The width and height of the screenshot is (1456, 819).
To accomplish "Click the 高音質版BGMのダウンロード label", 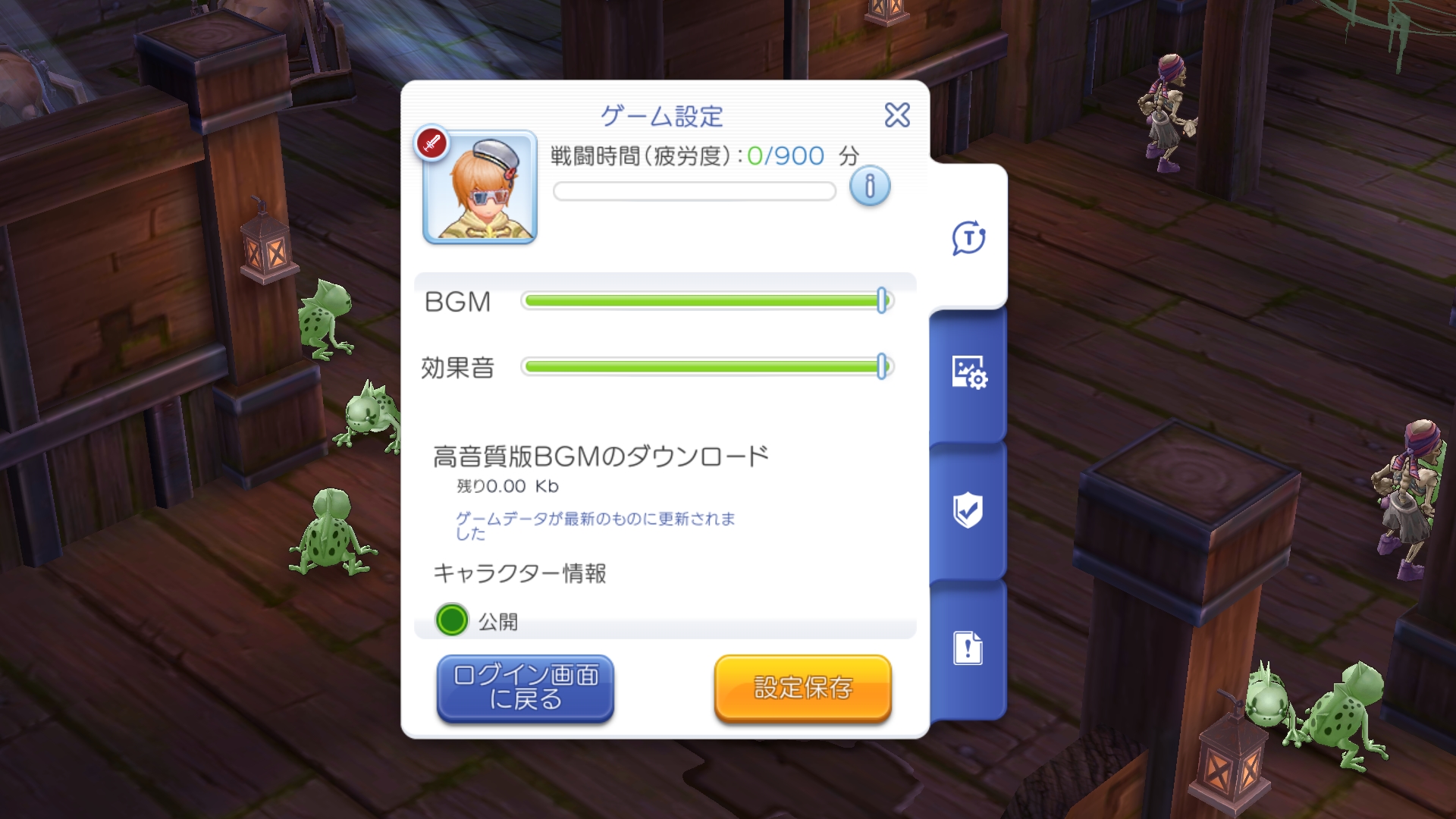I will 601,457.
